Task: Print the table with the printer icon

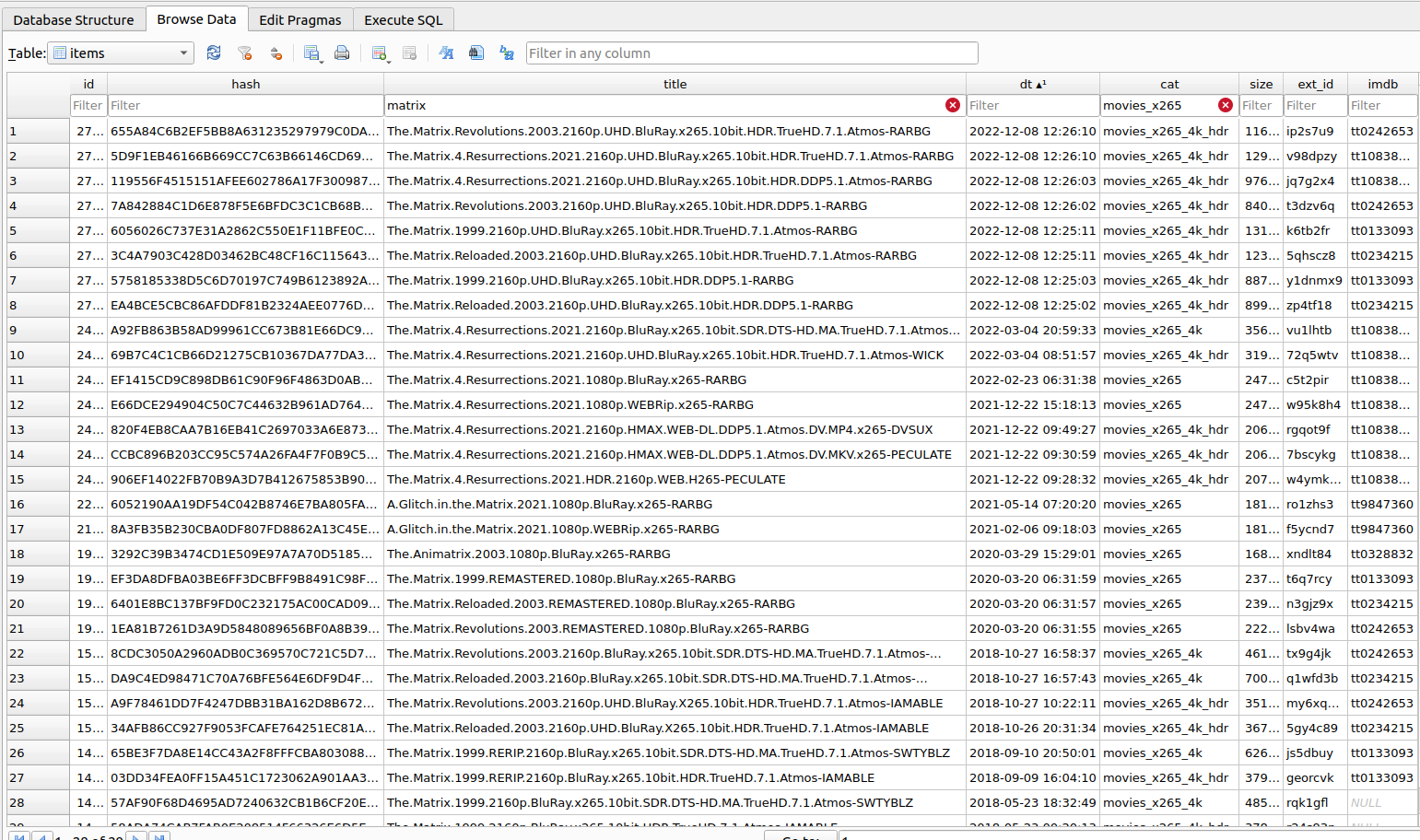Action: coord(342,53)
